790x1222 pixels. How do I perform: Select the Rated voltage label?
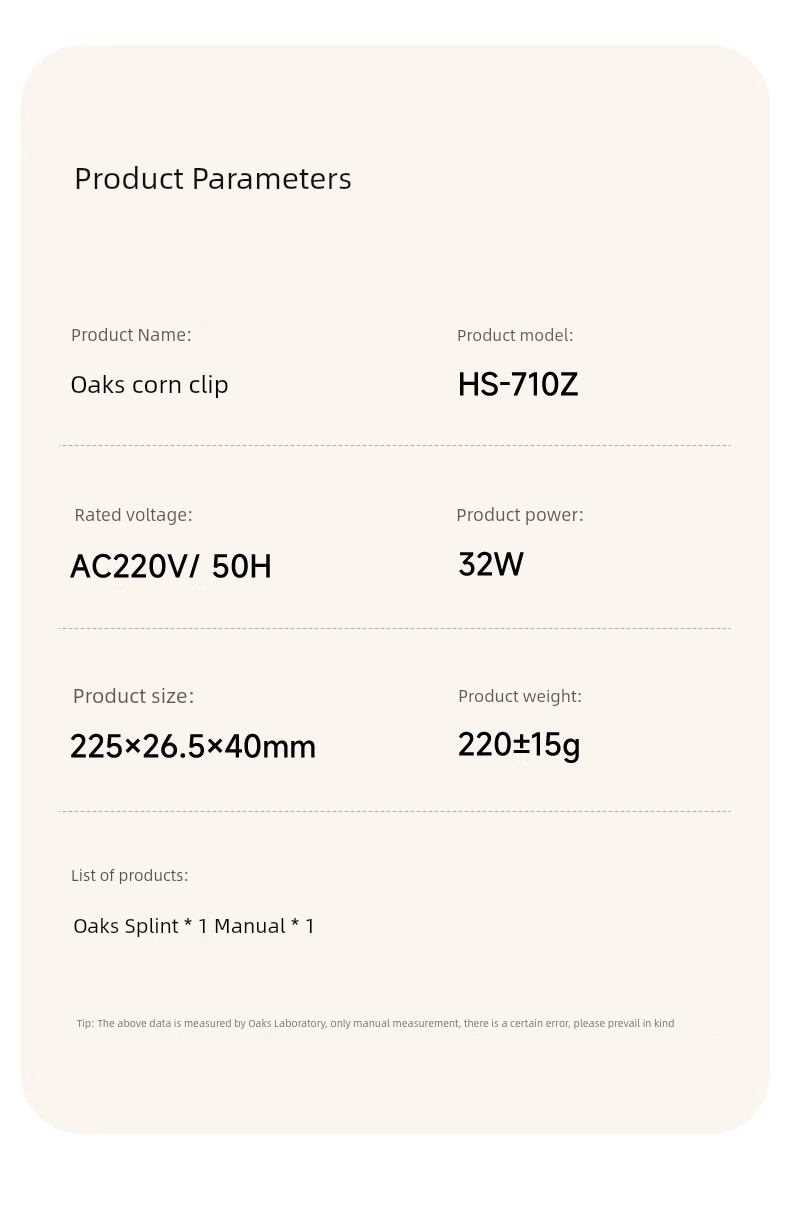click(x=133, y=515)
